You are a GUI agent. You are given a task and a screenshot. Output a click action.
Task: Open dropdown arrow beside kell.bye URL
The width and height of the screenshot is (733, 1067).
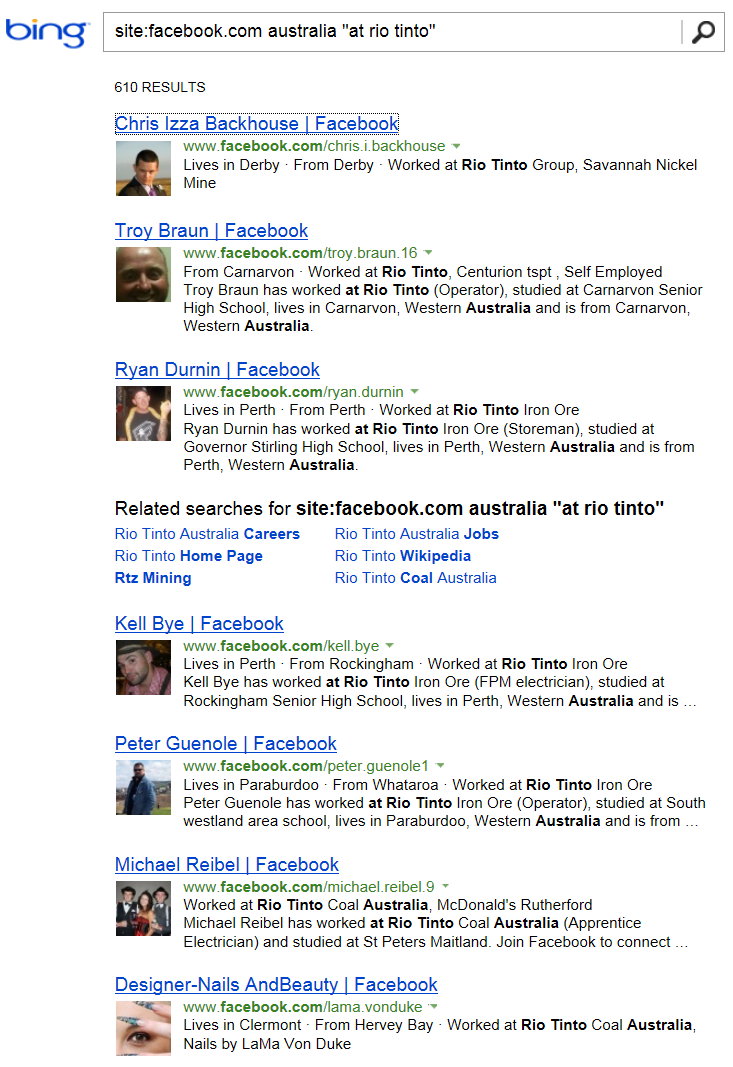(390, 646)
